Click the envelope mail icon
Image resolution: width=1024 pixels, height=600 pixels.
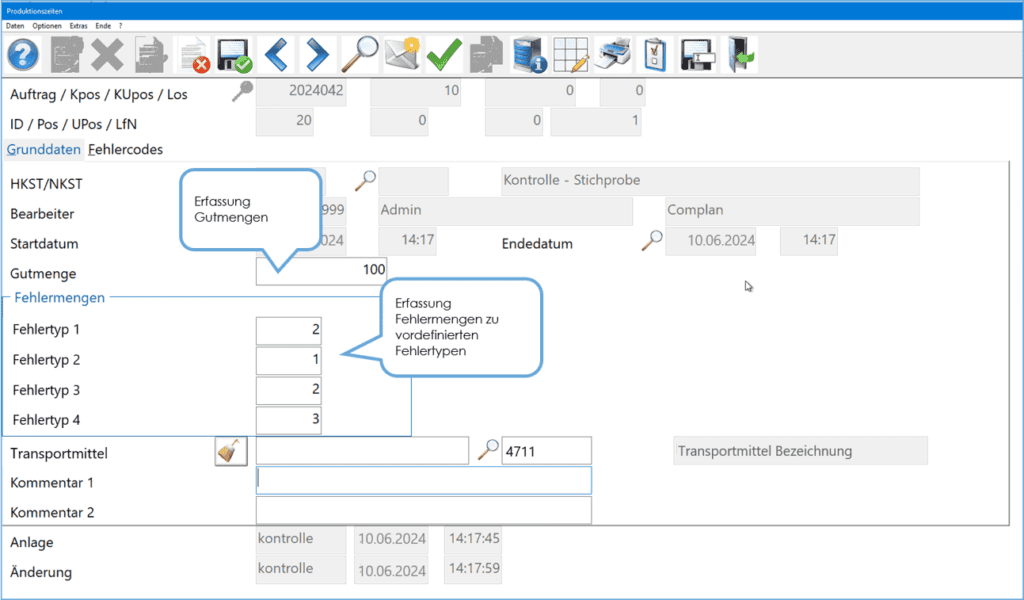tap(402, 54)
